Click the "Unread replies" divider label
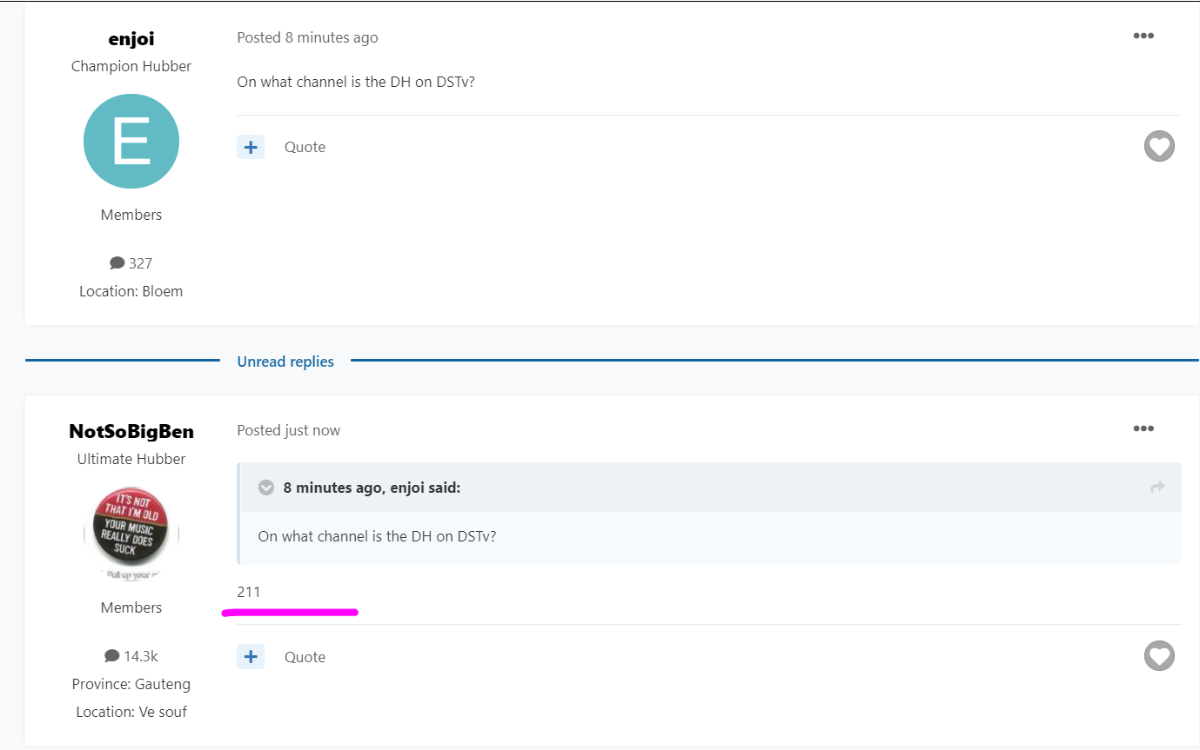Image resolution: width=1200 pixels, height=750 pixels. [285, 362]
